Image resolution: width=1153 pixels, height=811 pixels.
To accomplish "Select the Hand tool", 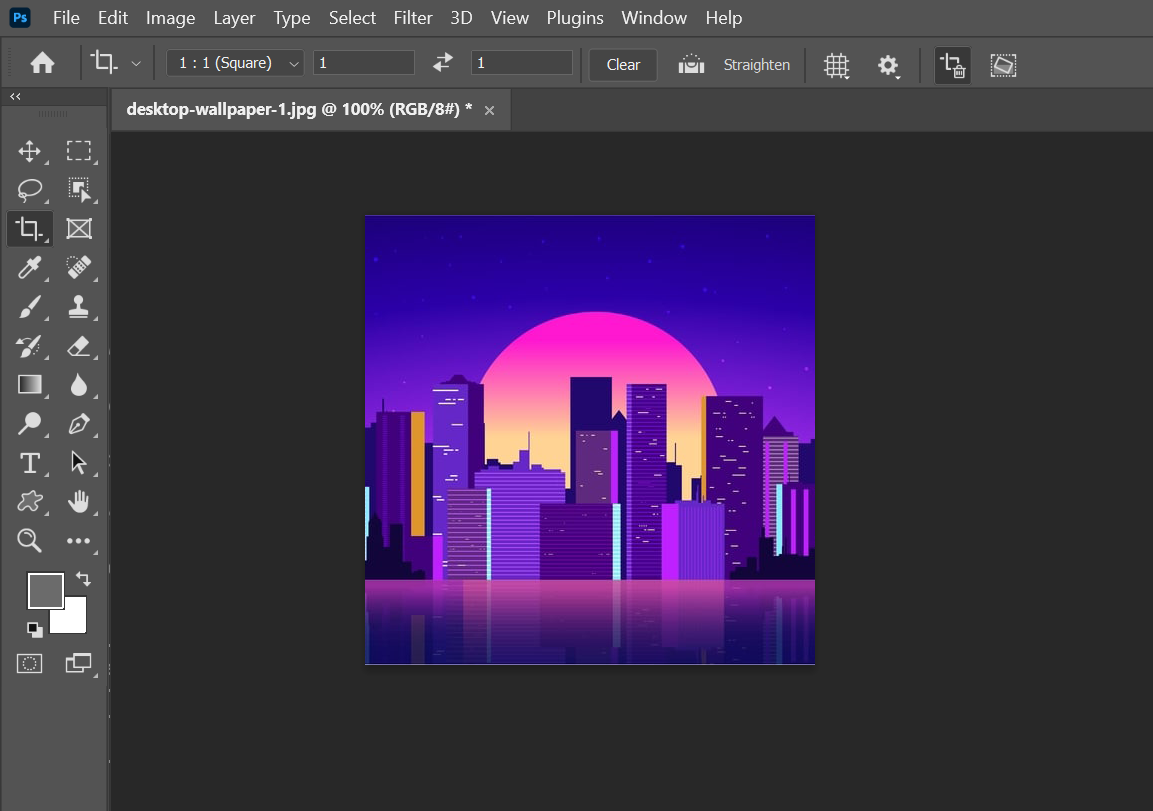I will [x=79, y=502].
